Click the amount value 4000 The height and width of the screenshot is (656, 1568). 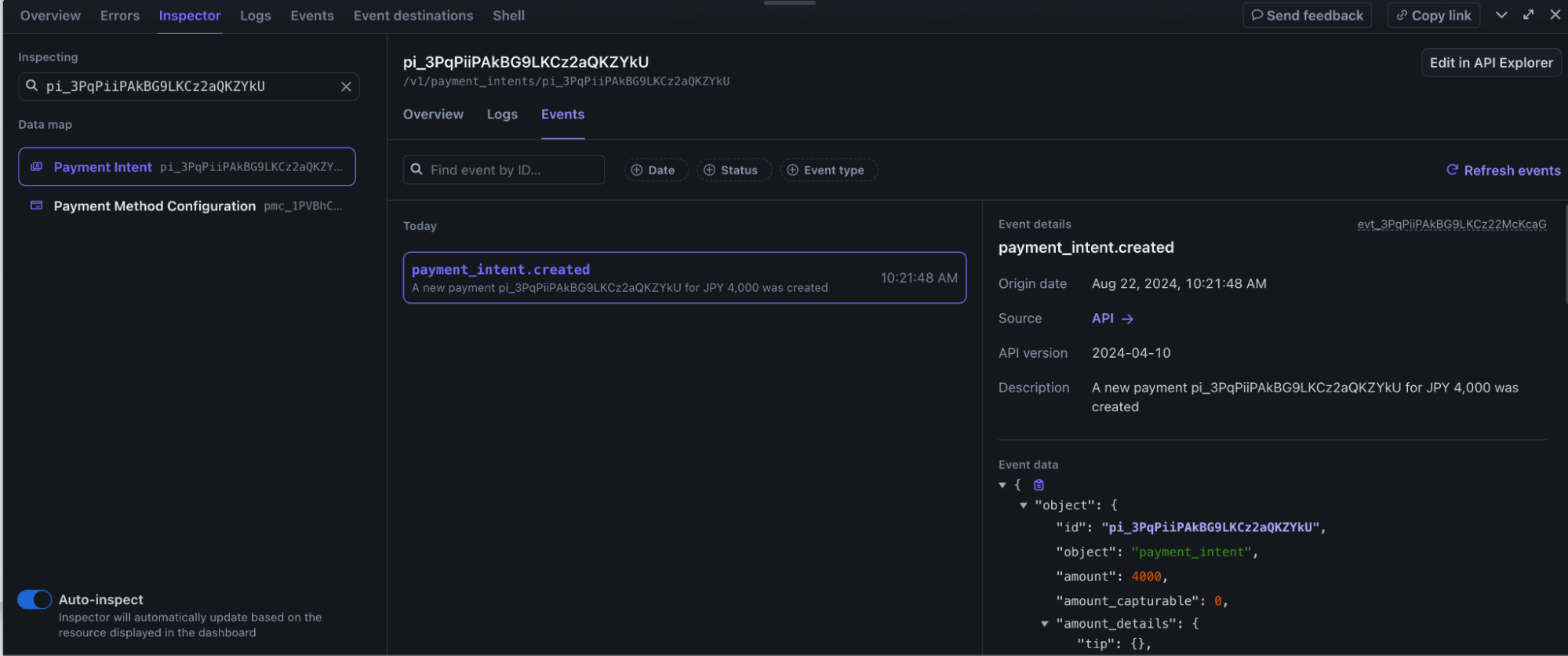click(1146, 577)
